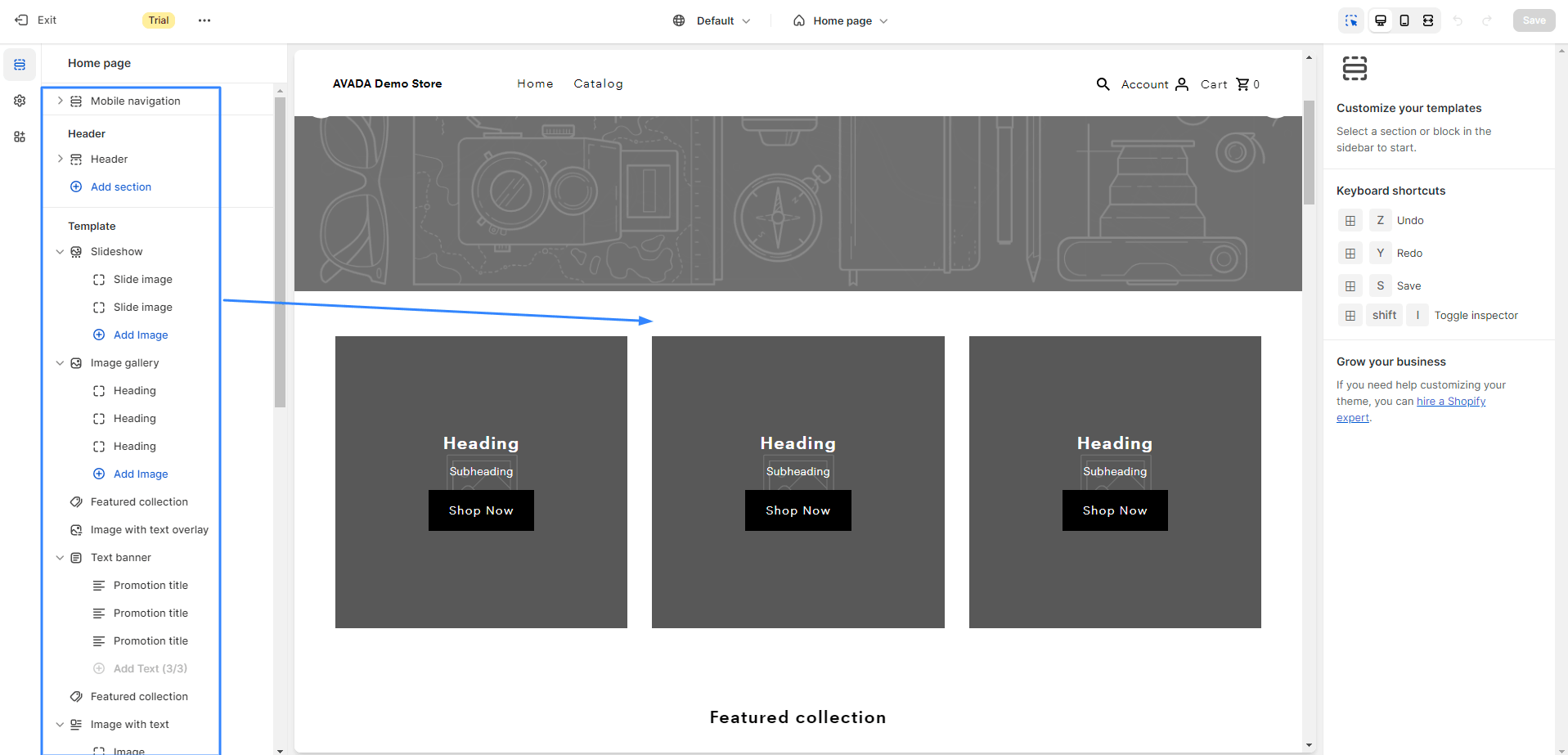This screenshot has height=755, width=1568.
Task: Click the search magnifier in store header
Action: pyautogui.click(x=1103, y=84)
